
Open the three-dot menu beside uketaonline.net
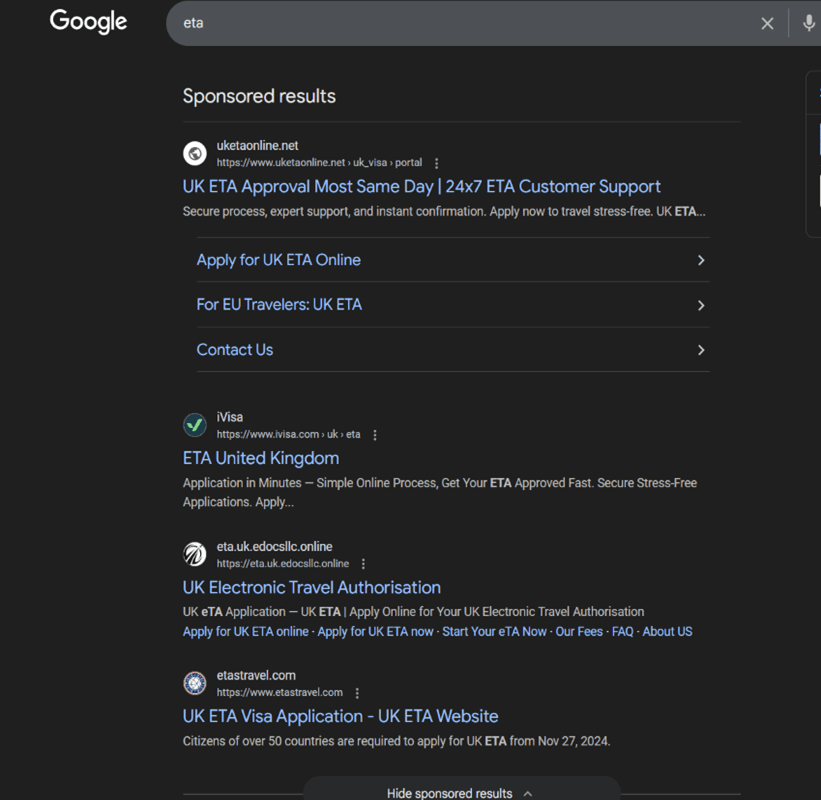[x=436, y=163]
